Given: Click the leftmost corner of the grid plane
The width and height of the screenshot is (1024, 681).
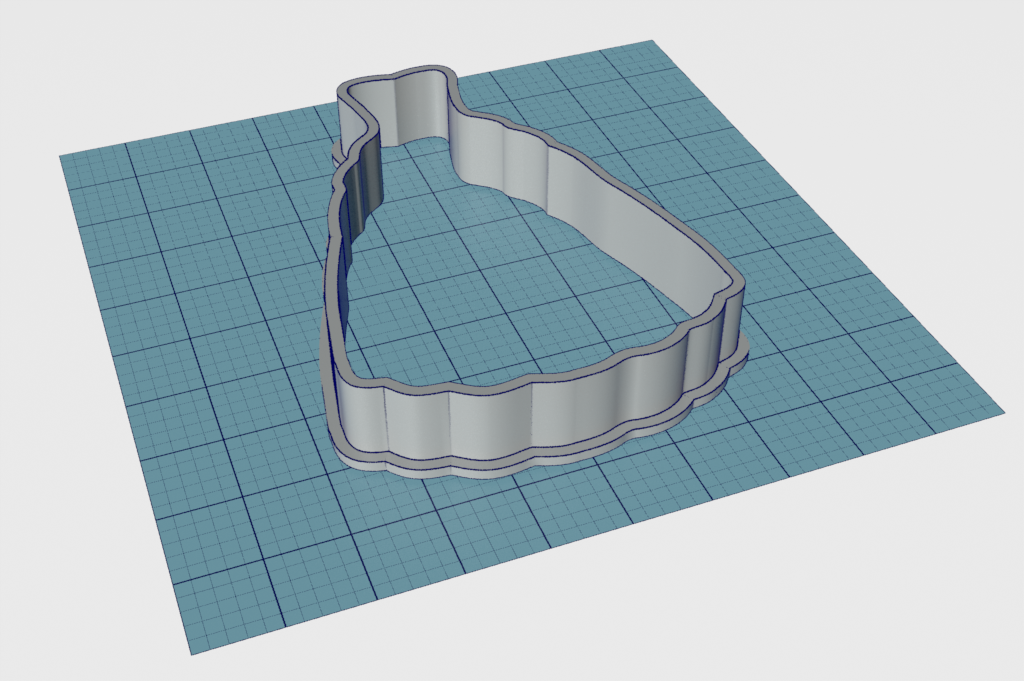Looking at the screenshot, I should pos(62,155).
